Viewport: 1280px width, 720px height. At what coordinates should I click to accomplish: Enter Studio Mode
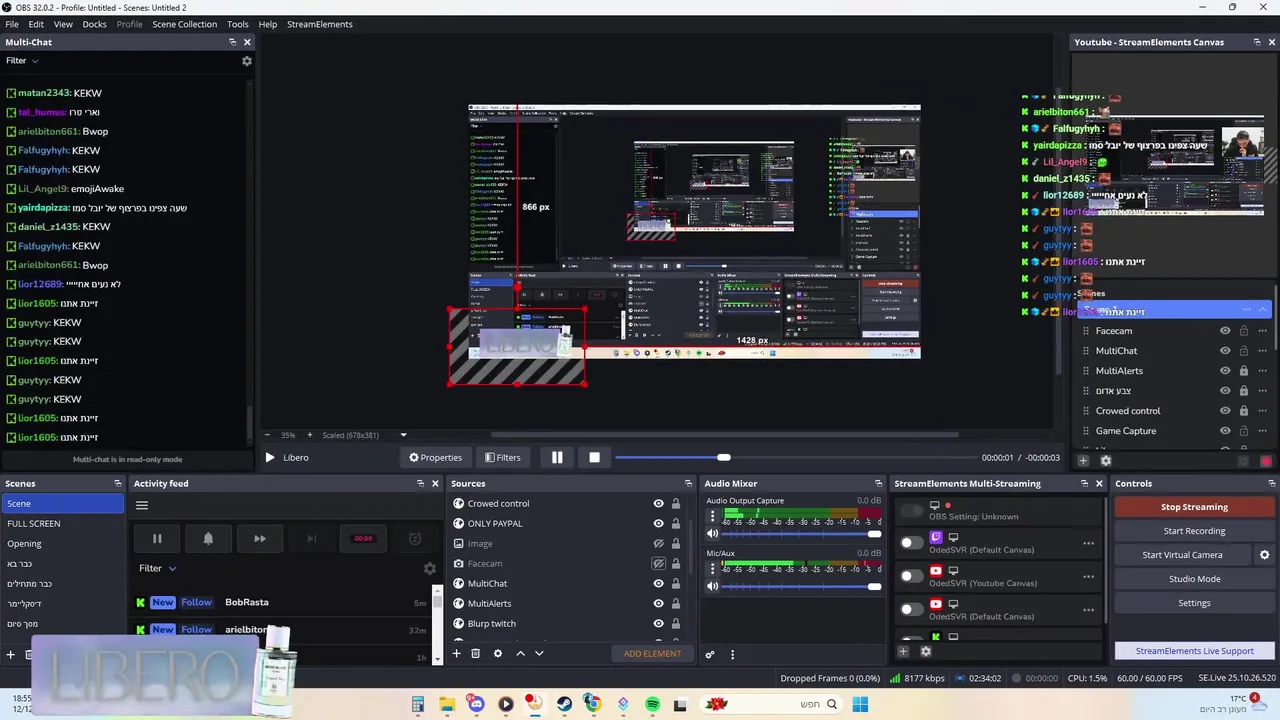pos(1194,579)
